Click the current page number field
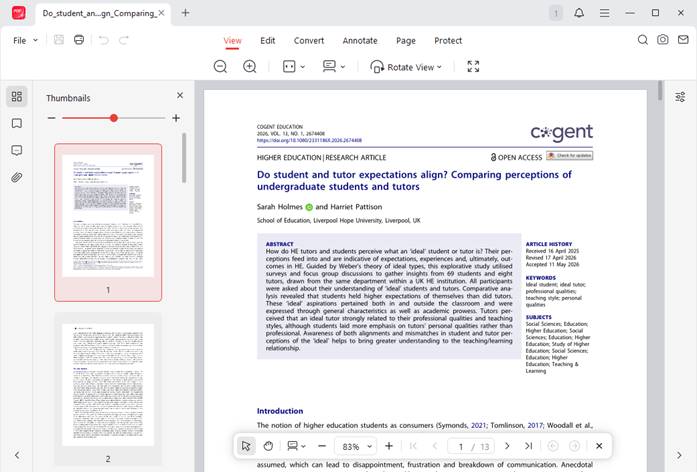 click(x=461, y=446)
